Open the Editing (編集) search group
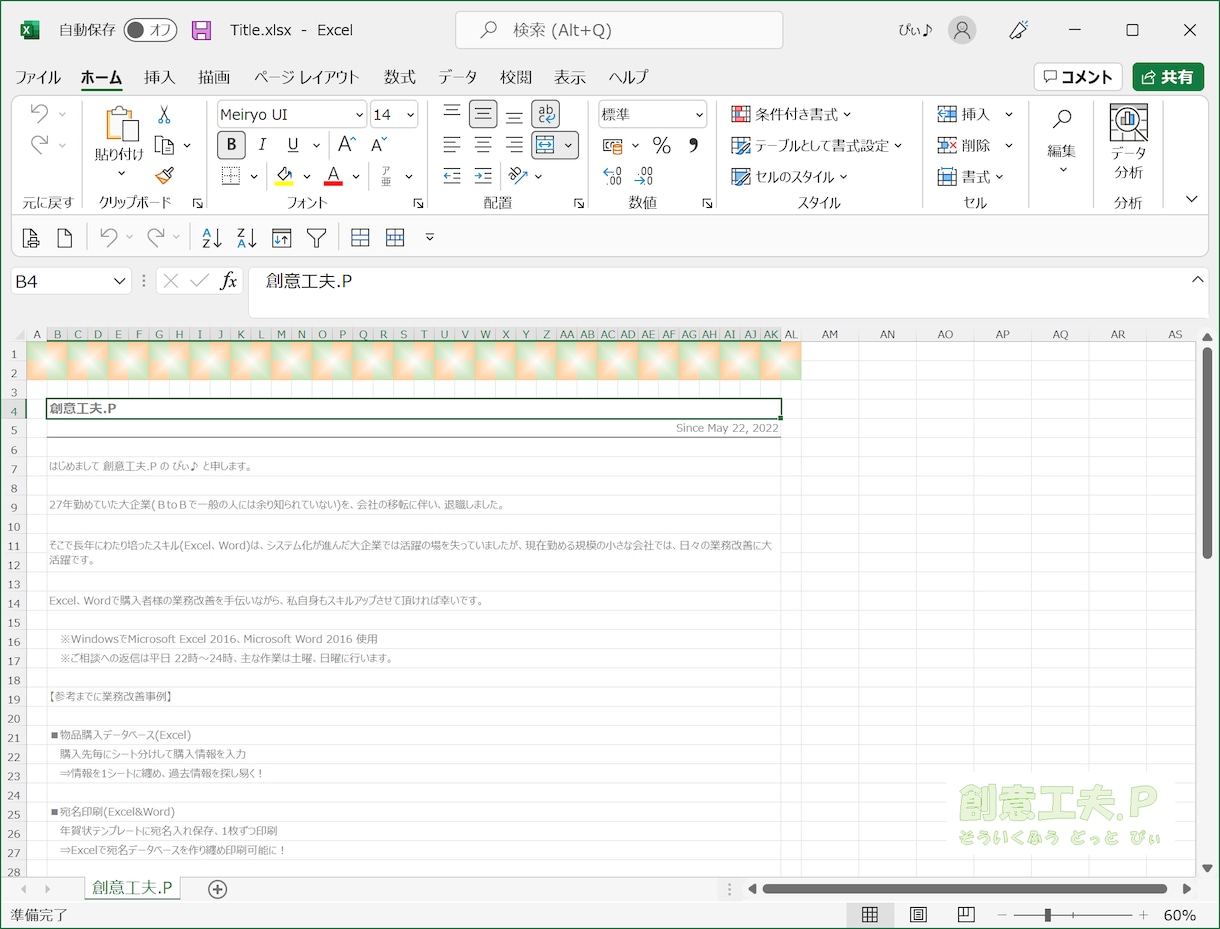The height and width of the screenshot is (929, 1220). [x=1062, y=140]
